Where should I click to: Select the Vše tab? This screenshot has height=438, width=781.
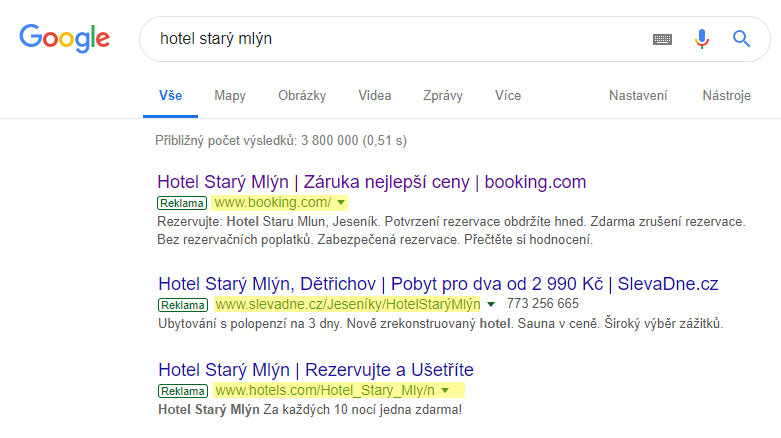pos(170,96)
